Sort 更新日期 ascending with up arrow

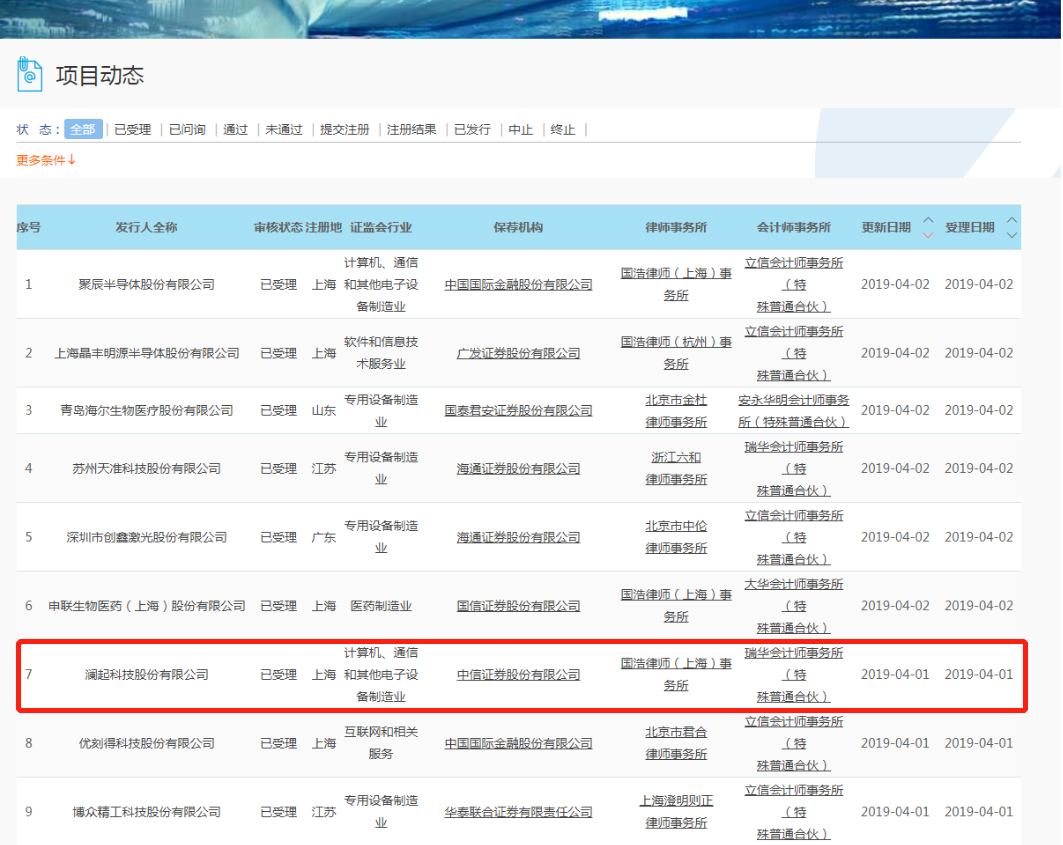(x=927, y=221)
